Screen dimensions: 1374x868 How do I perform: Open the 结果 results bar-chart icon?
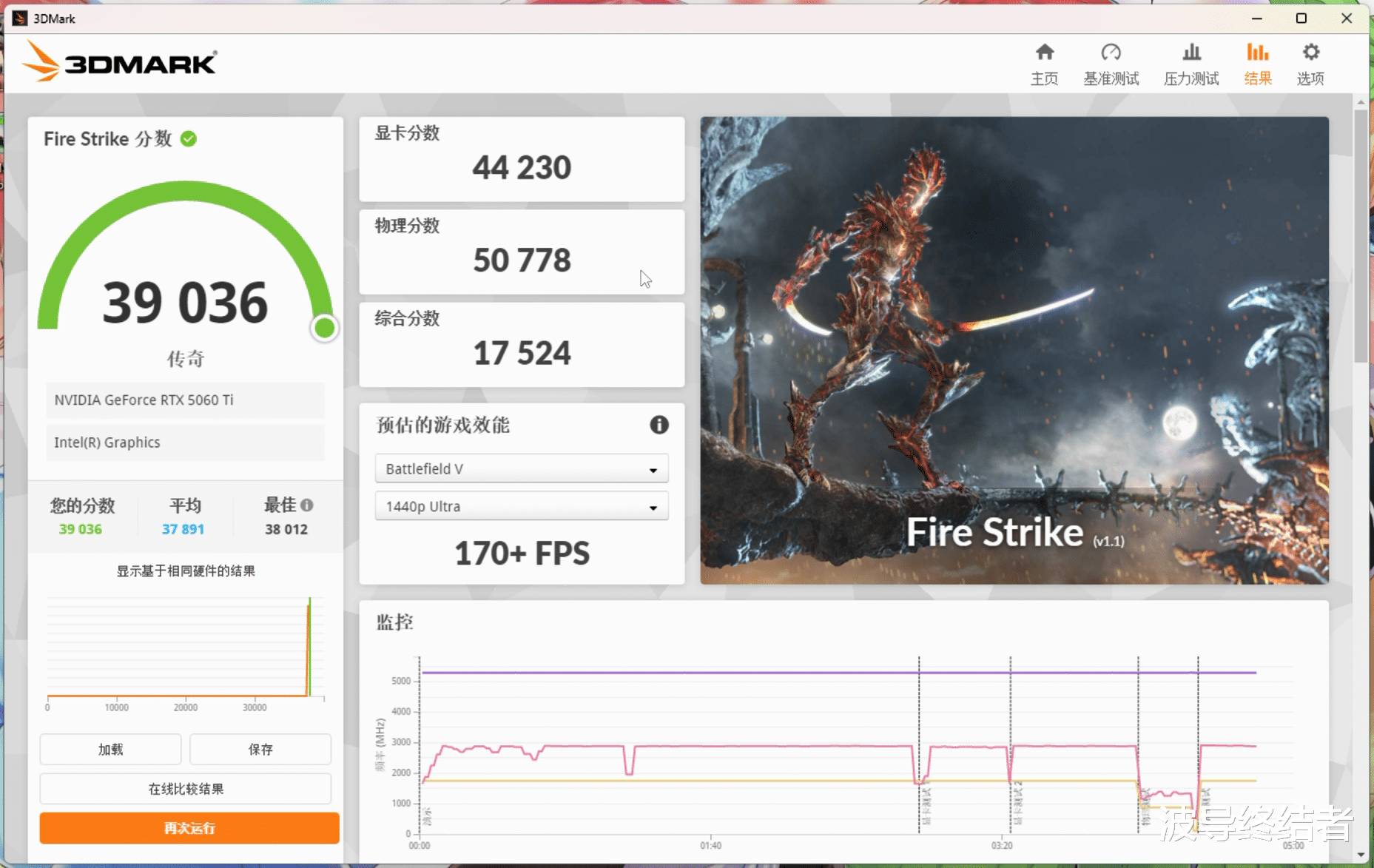click(1257, 52)
